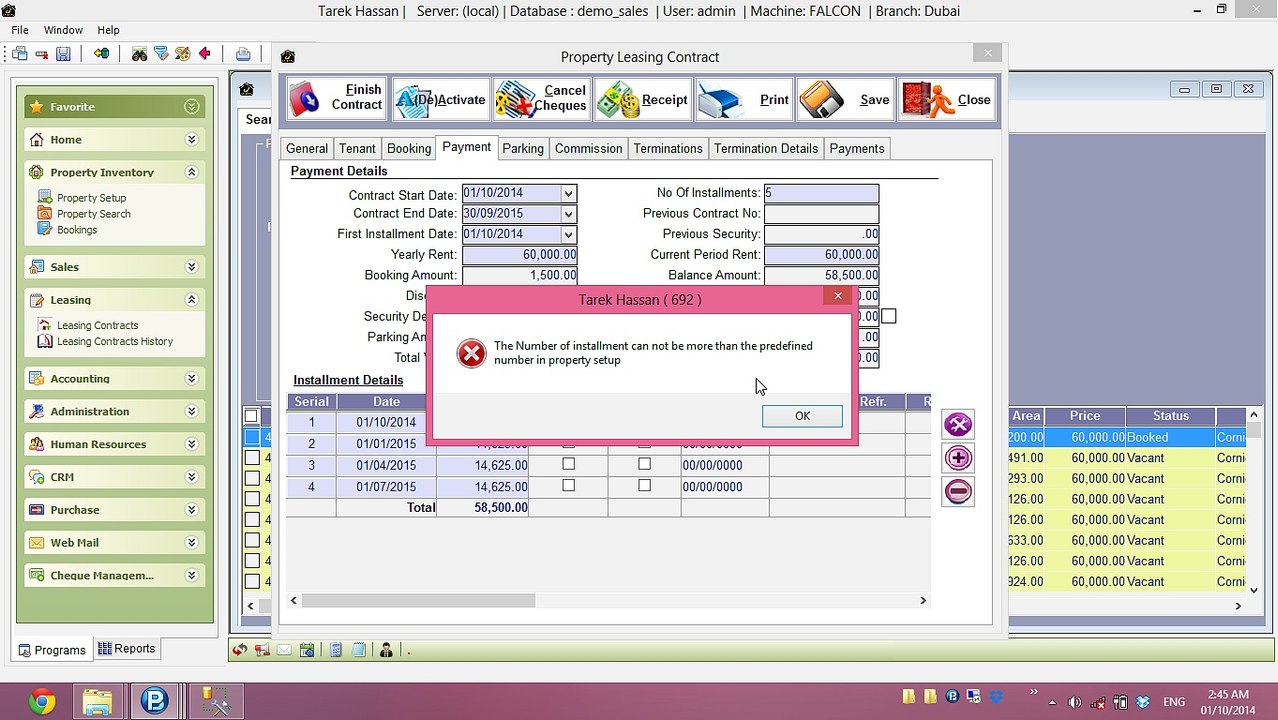The width and height of the screenshot is (1278, 720).
Task: Click the paint palette icon in the main toolbar
Action: [x=183, y=54]
